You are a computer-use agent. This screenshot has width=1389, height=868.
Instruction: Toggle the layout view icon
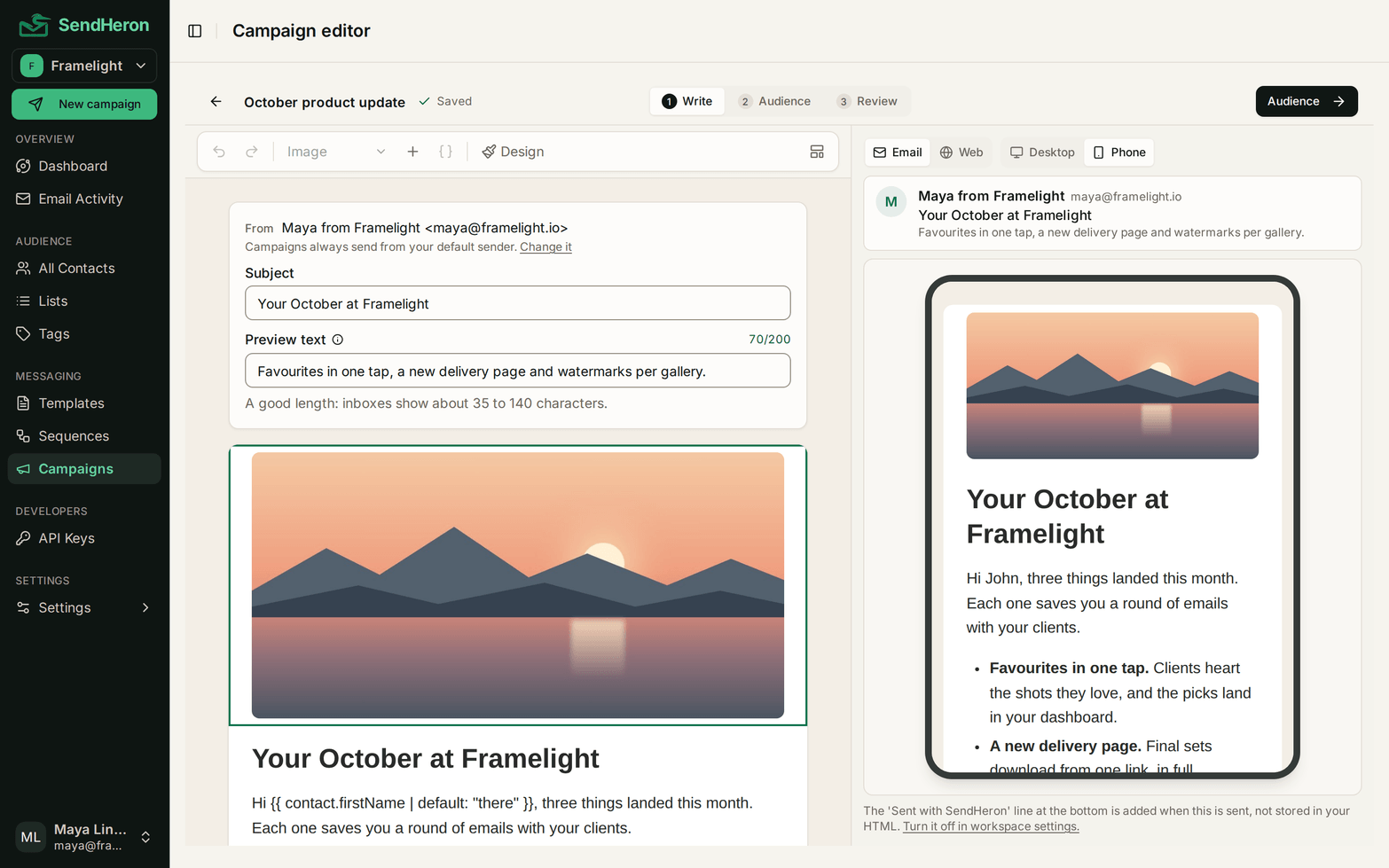coord(817,152)
